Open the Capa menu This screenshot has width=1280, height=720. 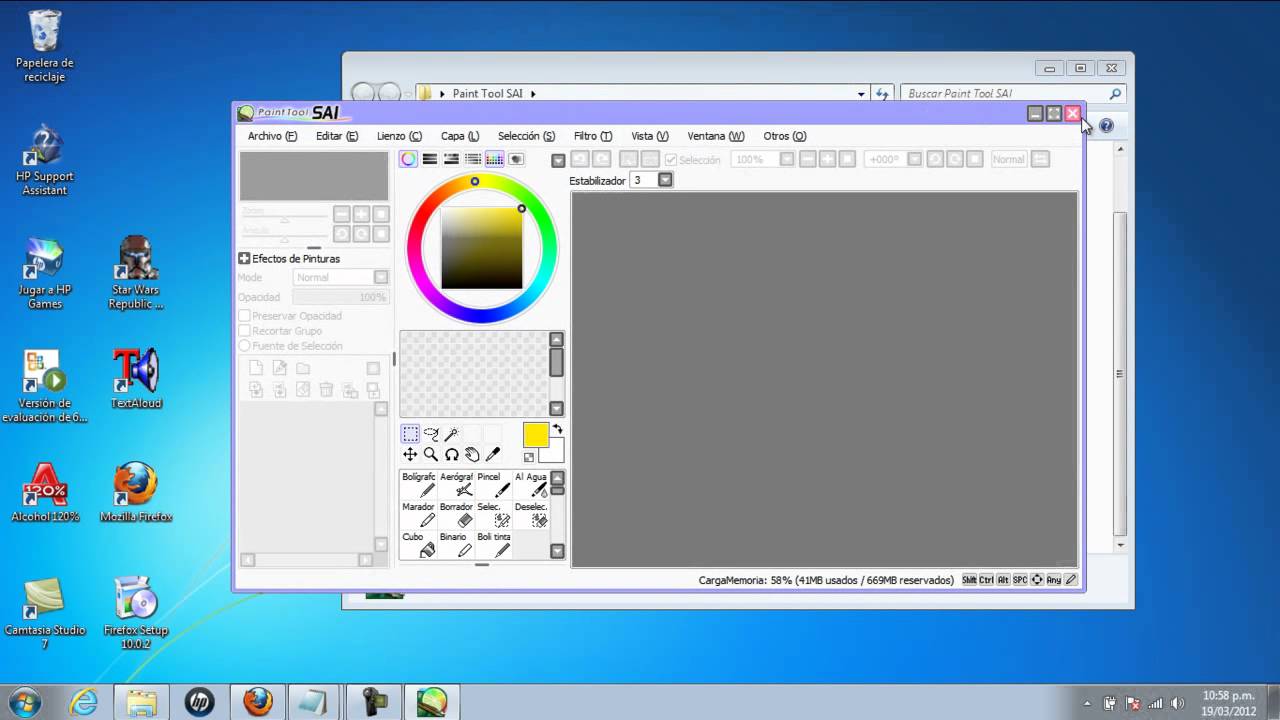click(460, 136)
